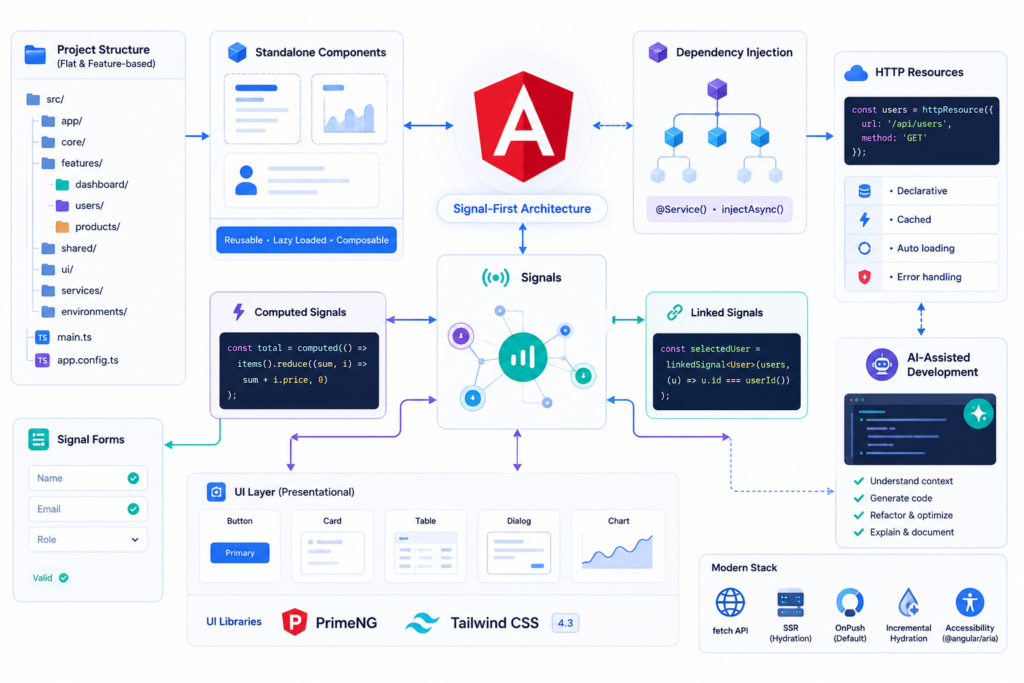Click the Tailwind 4.3 version badge
Image resolution: width=1024 pixels, height=683 pixels.
click(565, 623)
